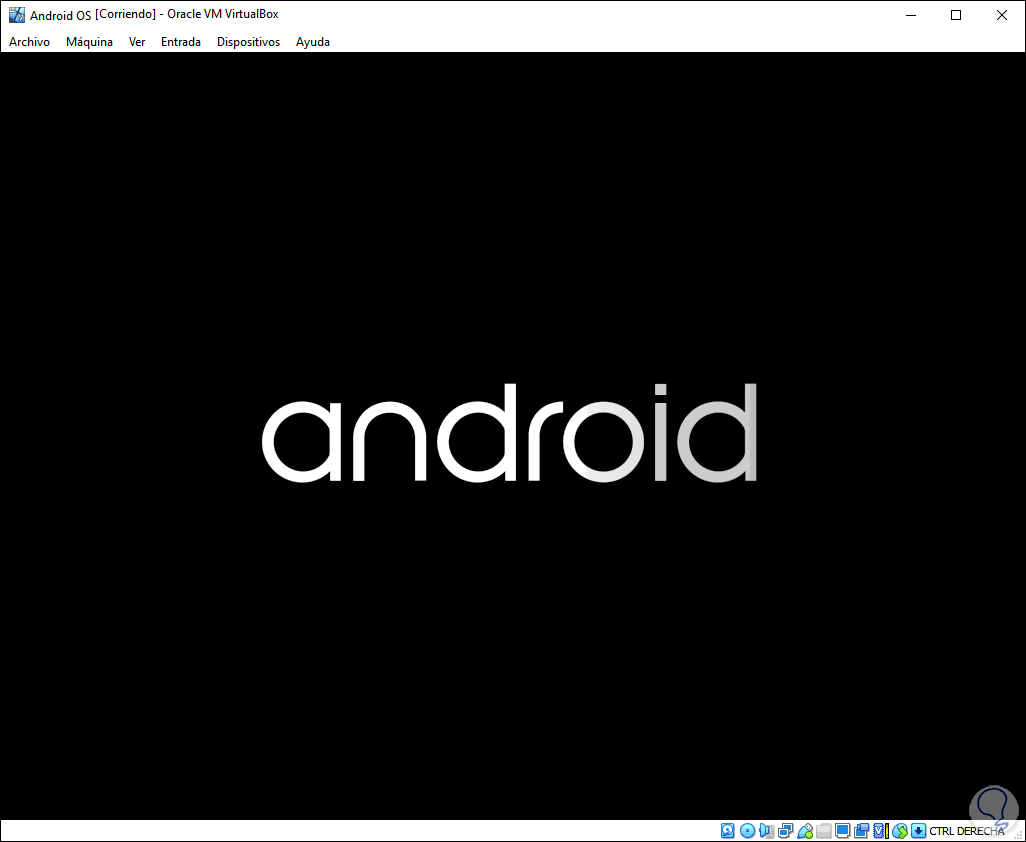Screen dimensions: 1026x842
Task: Close the Android OS VirtualBox window
Action: 1002,15
